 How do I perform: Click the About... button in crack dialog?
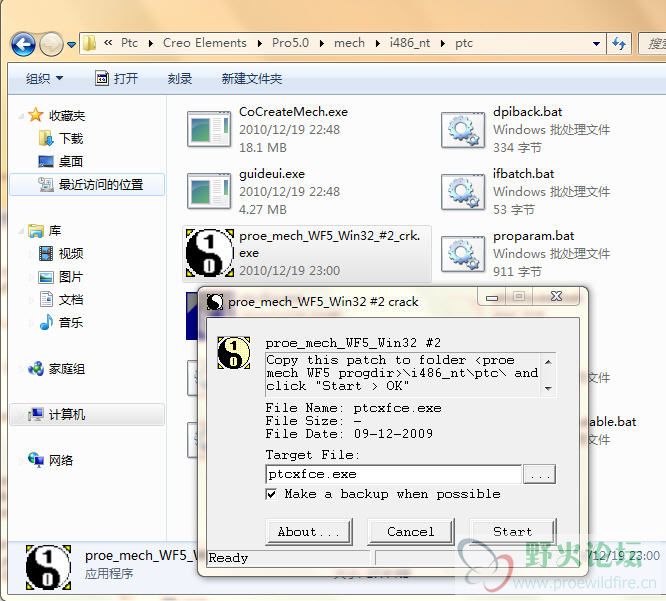pyautogui.click(x=309, y=532)
